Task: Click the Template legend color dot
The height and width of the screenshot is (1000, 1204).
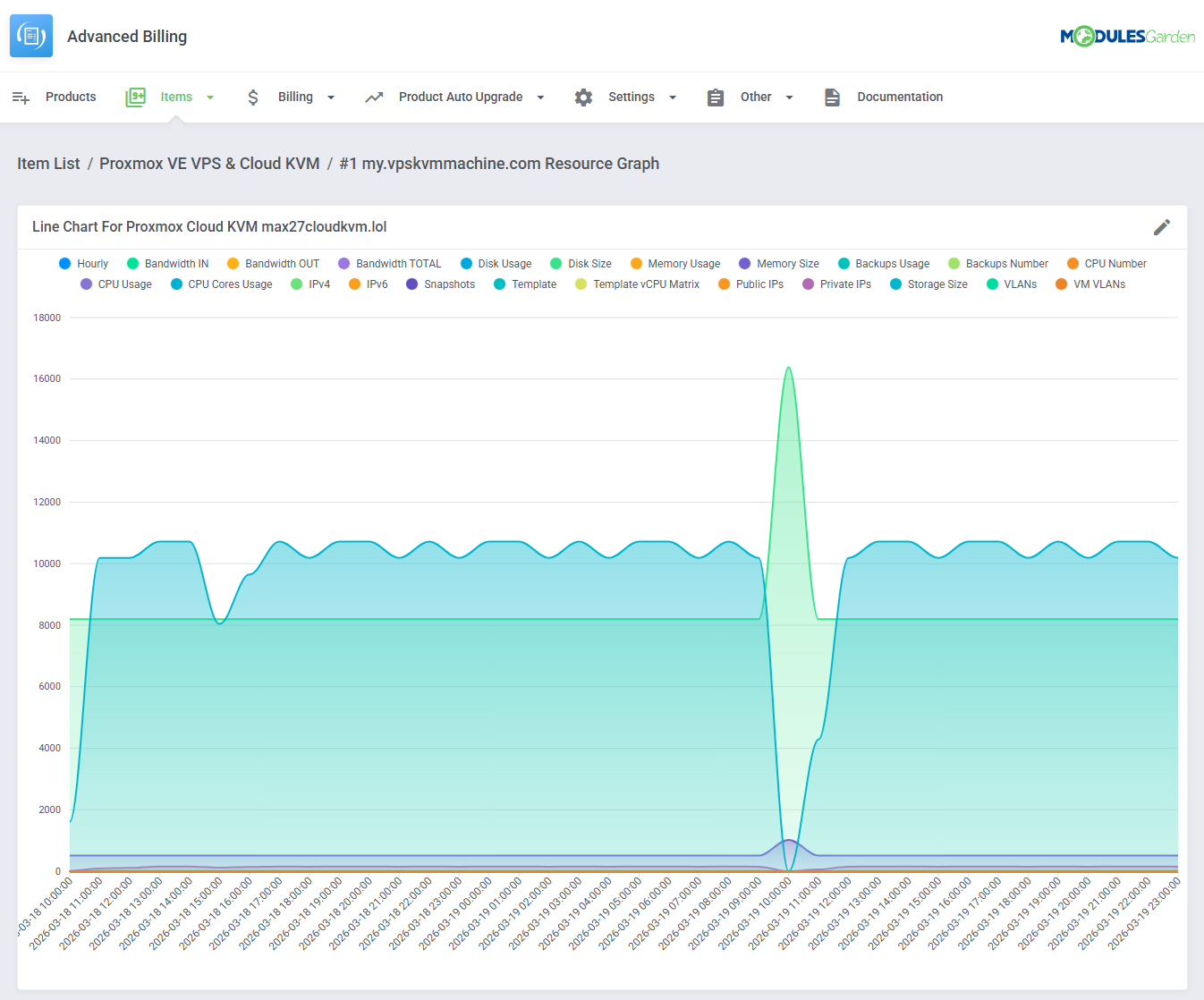Action: (x=500, y=284)
